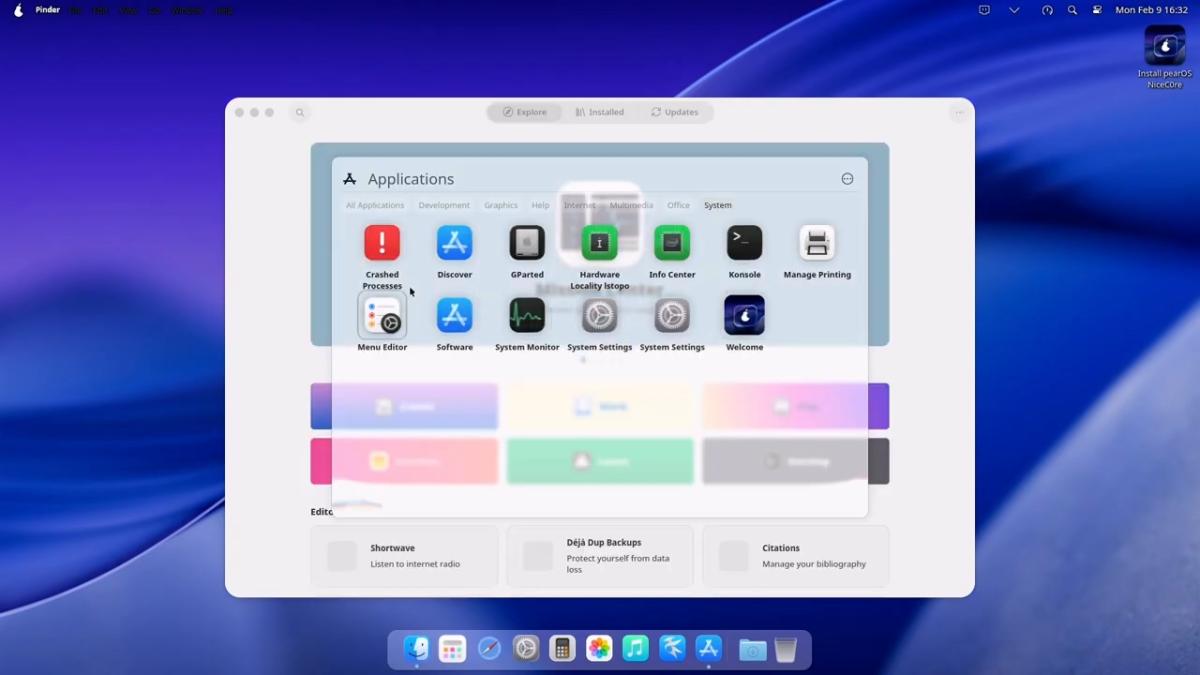Click the Menu Editor app icon
1200x675 pixels.
point(382,316)
